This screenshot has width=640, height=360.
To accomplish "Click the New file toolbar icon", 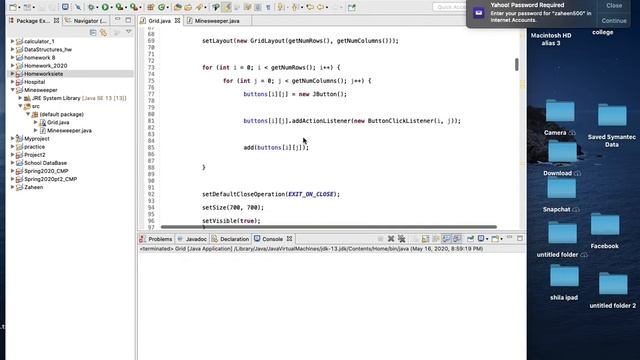I will click(x=13, y=7).
